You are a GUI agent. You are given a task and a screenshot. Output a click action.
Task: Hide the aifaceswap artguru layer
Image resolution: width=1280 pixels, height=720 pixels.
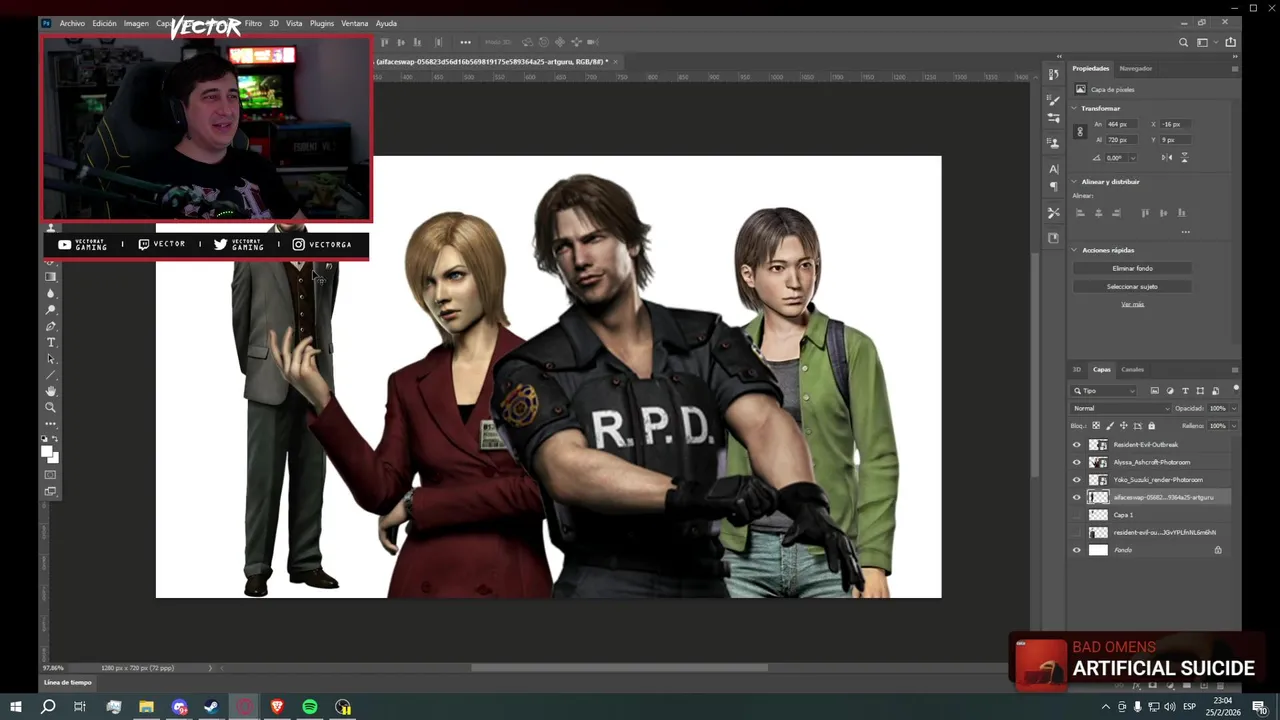coord(1077,497)
